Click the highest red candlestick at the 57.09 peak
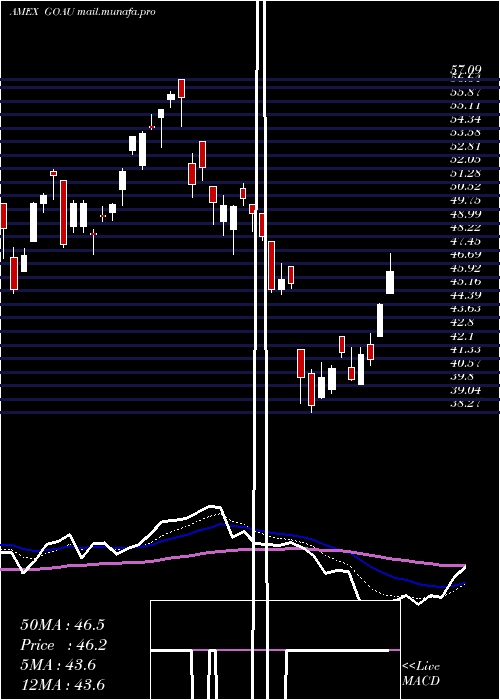 click(x=181, y=88)
